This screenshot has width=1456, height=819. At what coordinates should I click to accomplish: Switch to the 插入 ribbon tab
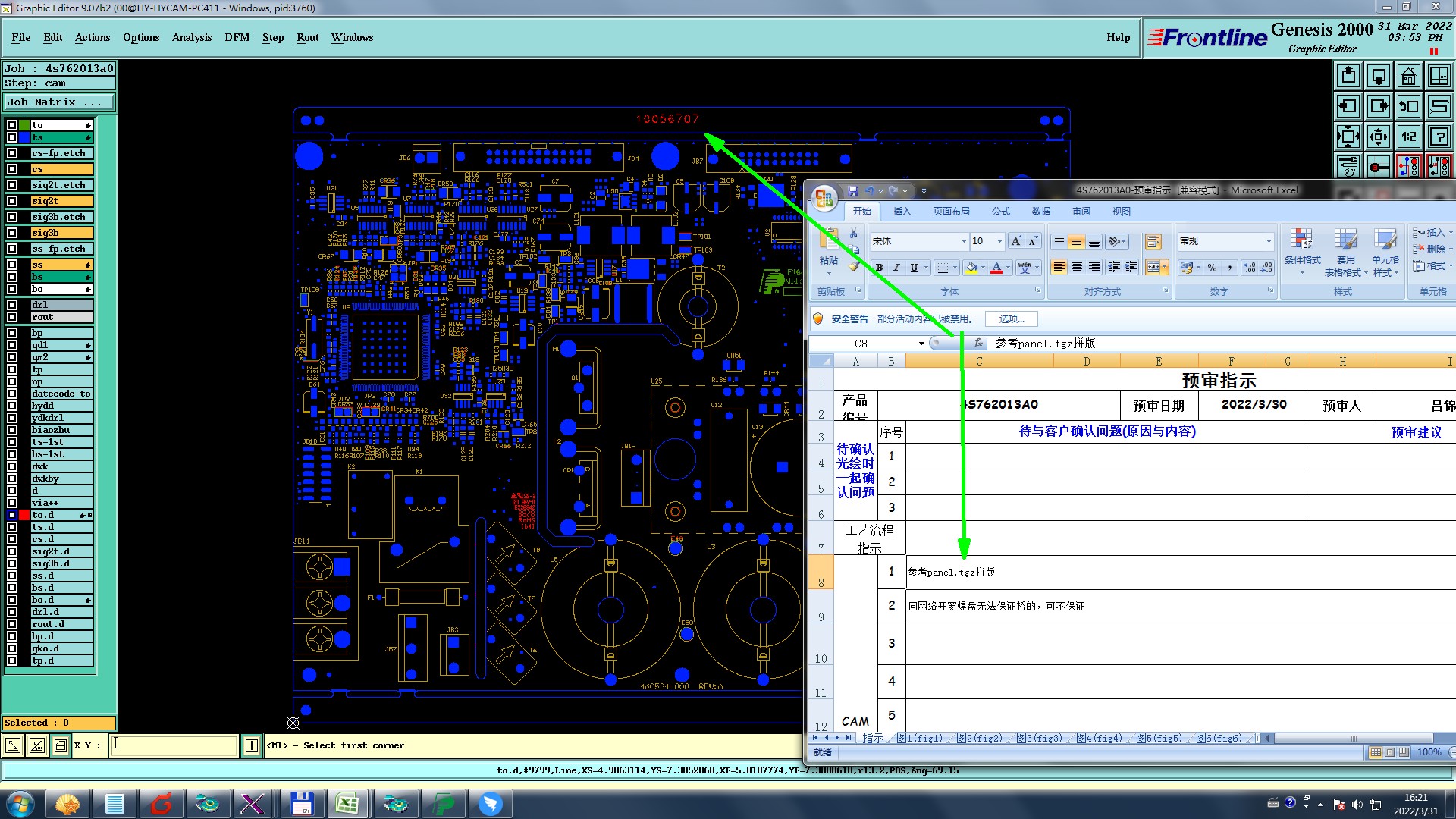[902, 212]
